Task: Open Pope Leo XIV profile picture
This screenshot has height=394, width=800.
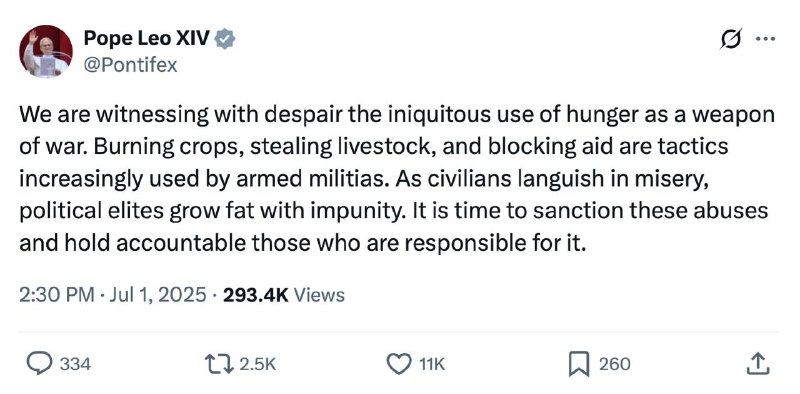Action: click(46, 52)
